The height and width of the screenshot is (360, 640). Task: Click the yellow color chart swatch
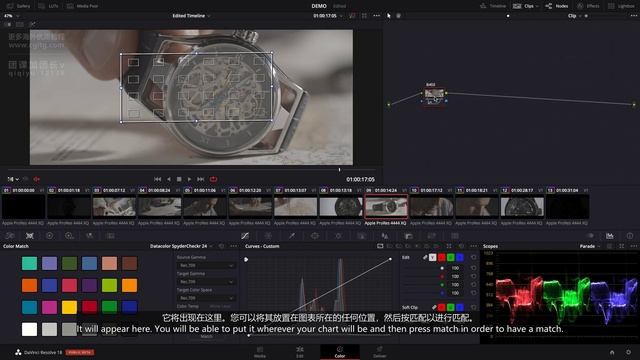(69, 307)
